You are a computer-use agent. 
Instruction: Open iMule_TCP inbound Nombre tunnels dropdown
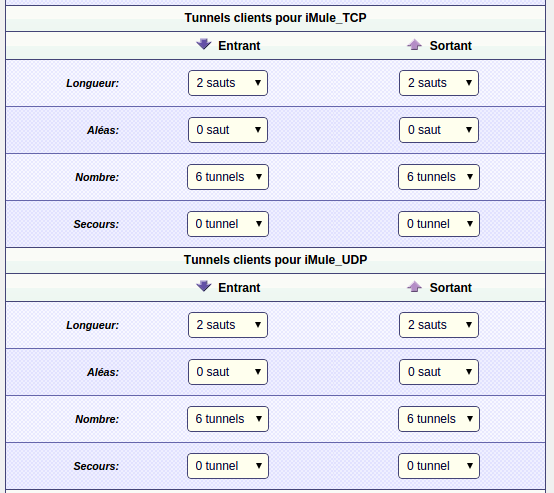[228, 177]
